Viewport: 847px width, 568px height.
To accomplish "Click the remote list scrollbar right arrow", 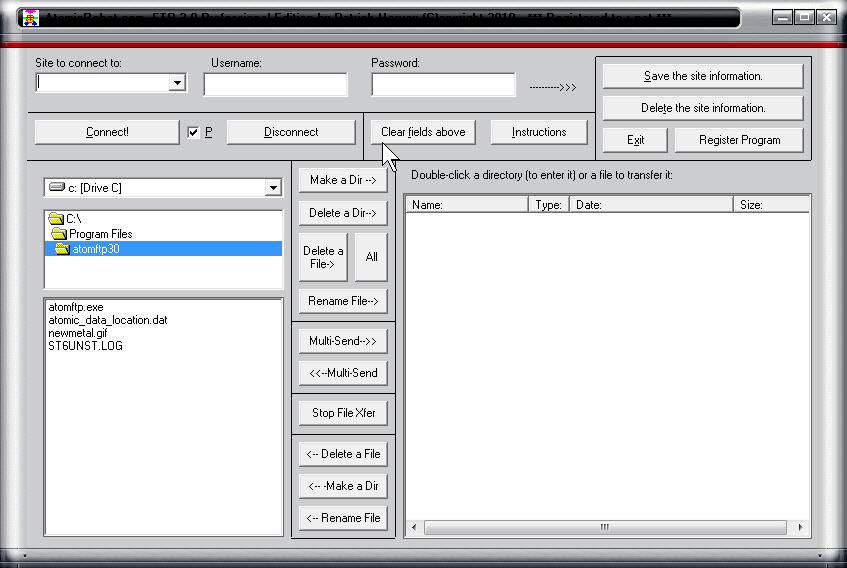I will [x=801, y=528].
